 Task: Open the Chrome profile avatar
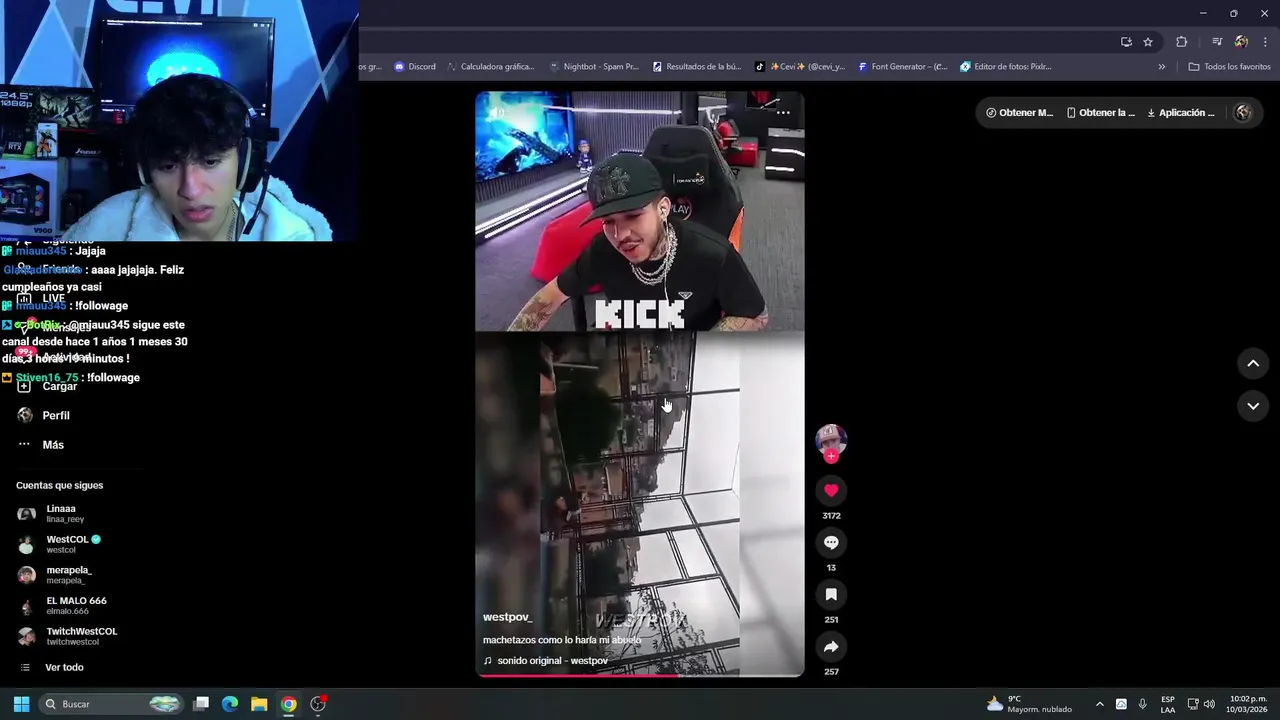tap(1241, 42)
